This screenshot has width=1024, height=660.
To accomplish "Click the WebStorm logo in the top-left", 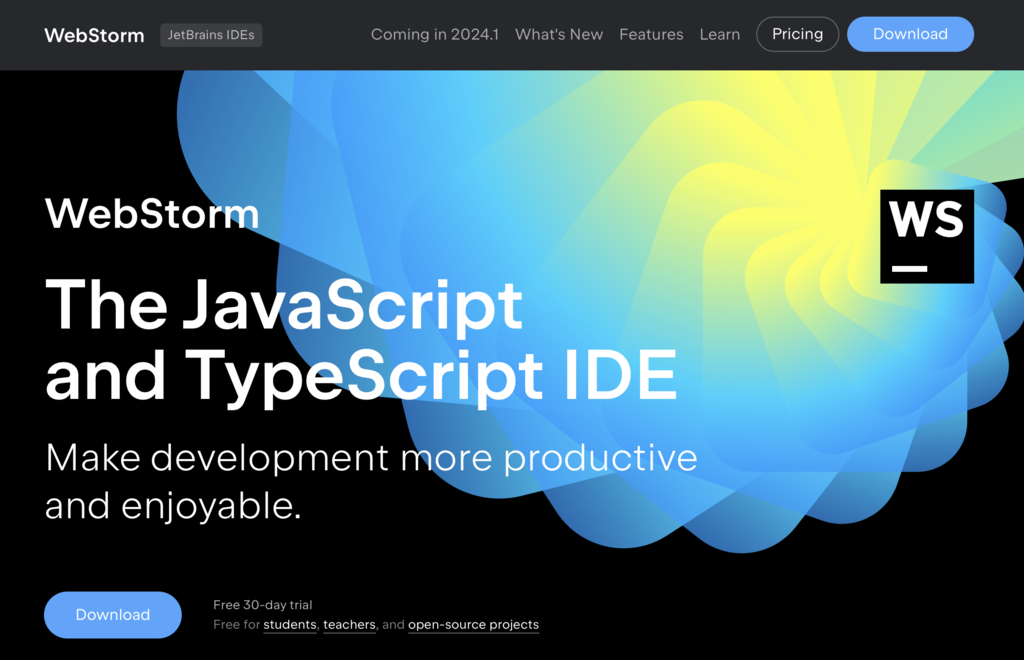I will pos(94,34).
